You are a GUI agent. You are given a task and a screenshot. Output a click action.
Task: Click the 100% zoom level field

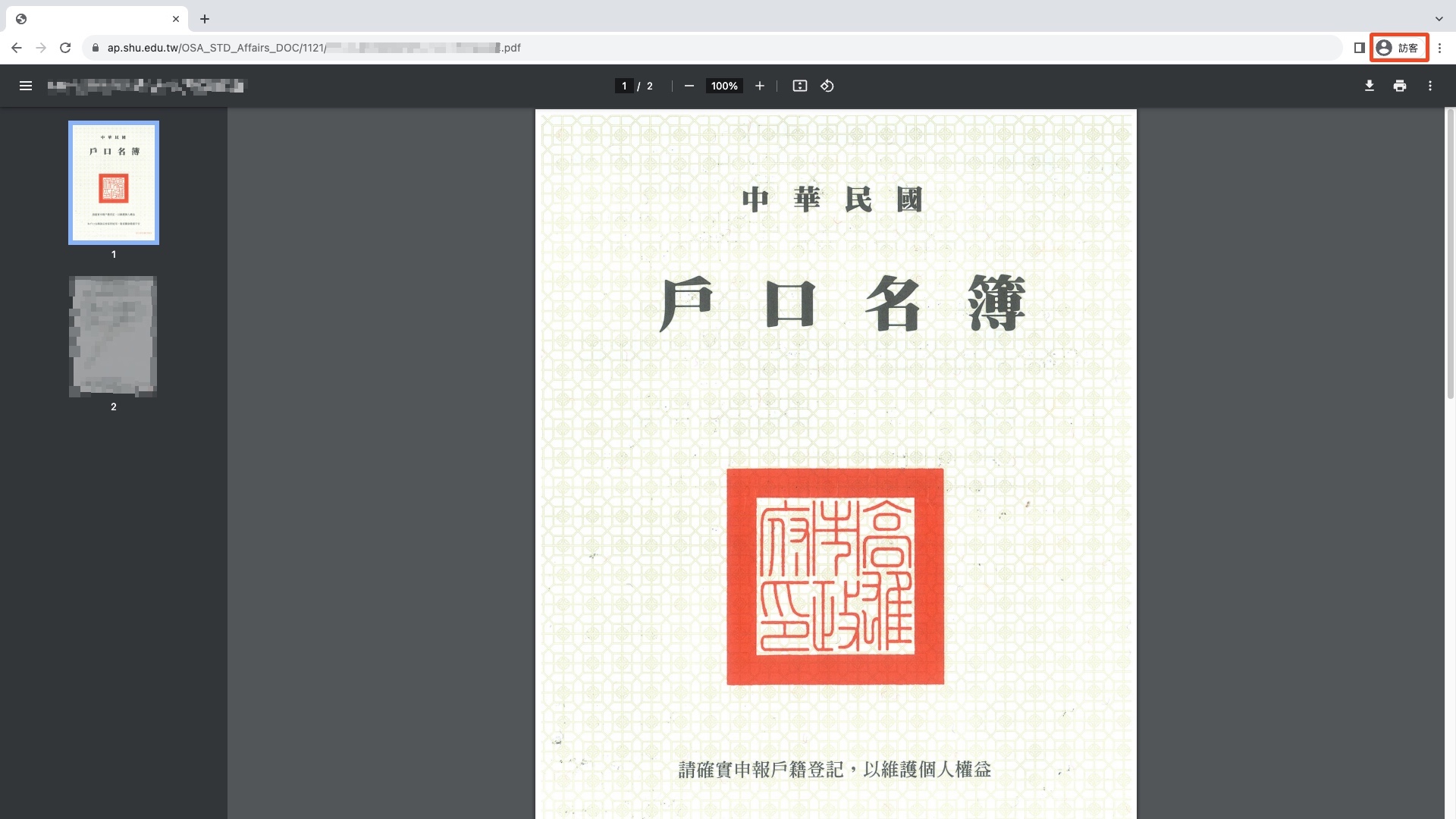[x=724, y=86]
